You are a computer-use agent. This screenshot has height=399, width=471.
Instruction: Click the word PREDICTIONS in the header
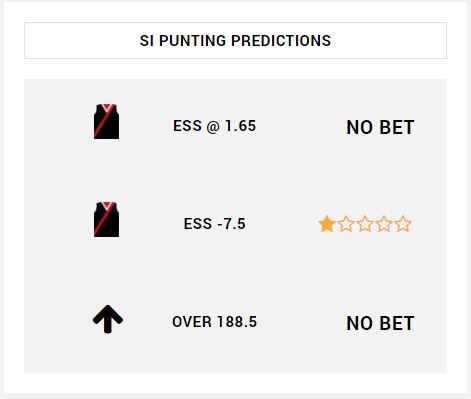click(x=281, y=41)
